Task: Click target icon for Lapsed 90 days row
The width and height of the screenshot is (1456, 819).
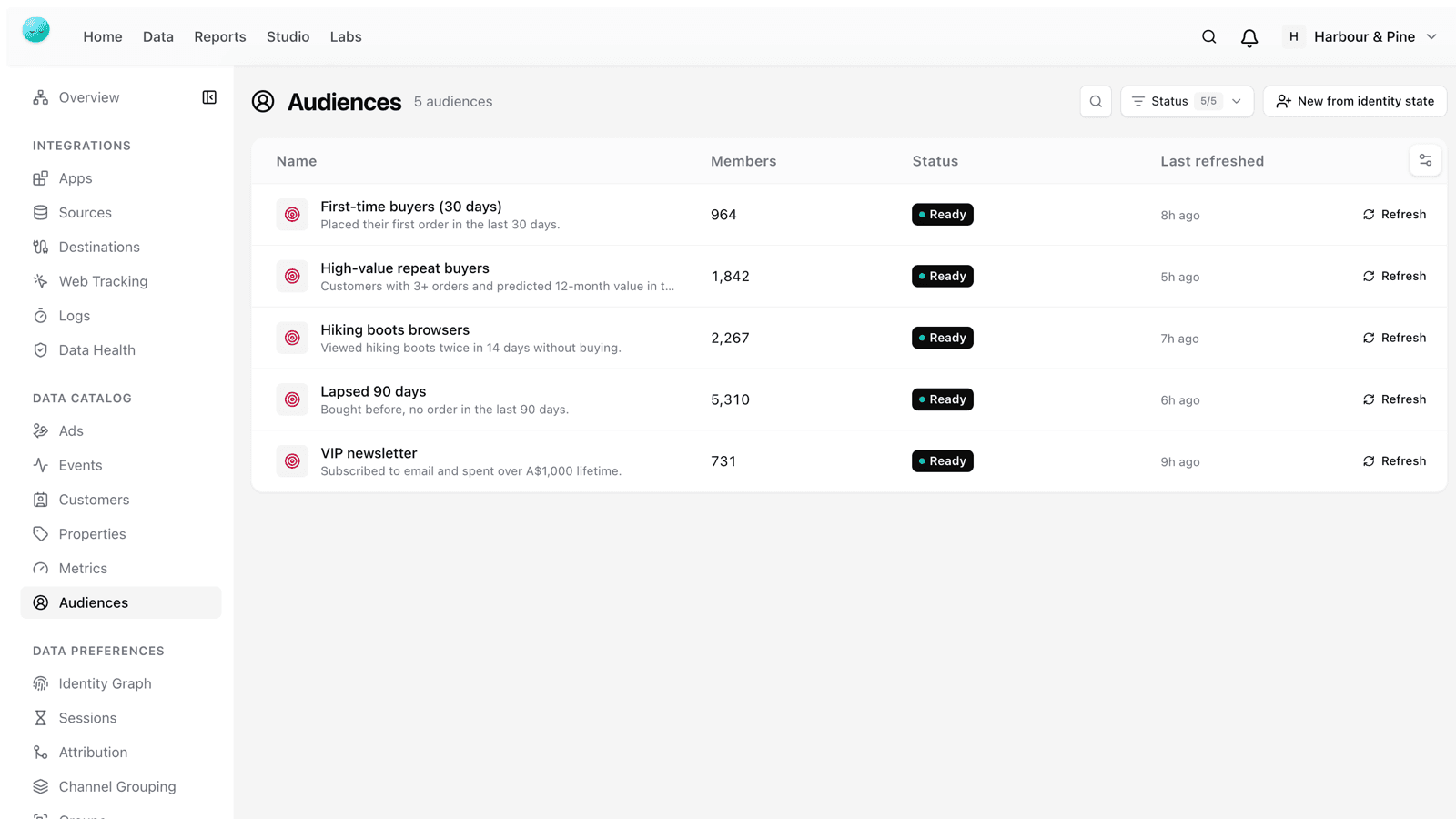Action: coord(292,399)
